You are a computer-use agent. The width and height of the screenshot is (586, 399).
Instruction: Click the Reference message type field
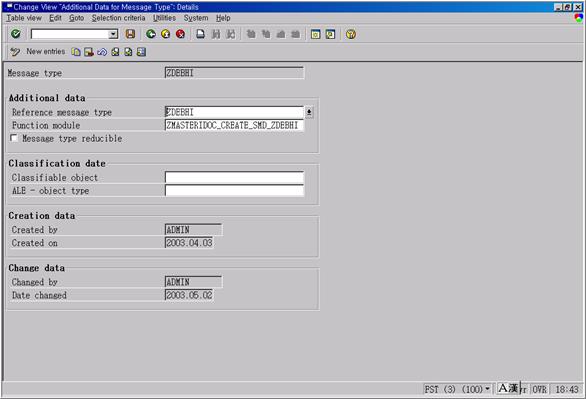click(234, 112)
